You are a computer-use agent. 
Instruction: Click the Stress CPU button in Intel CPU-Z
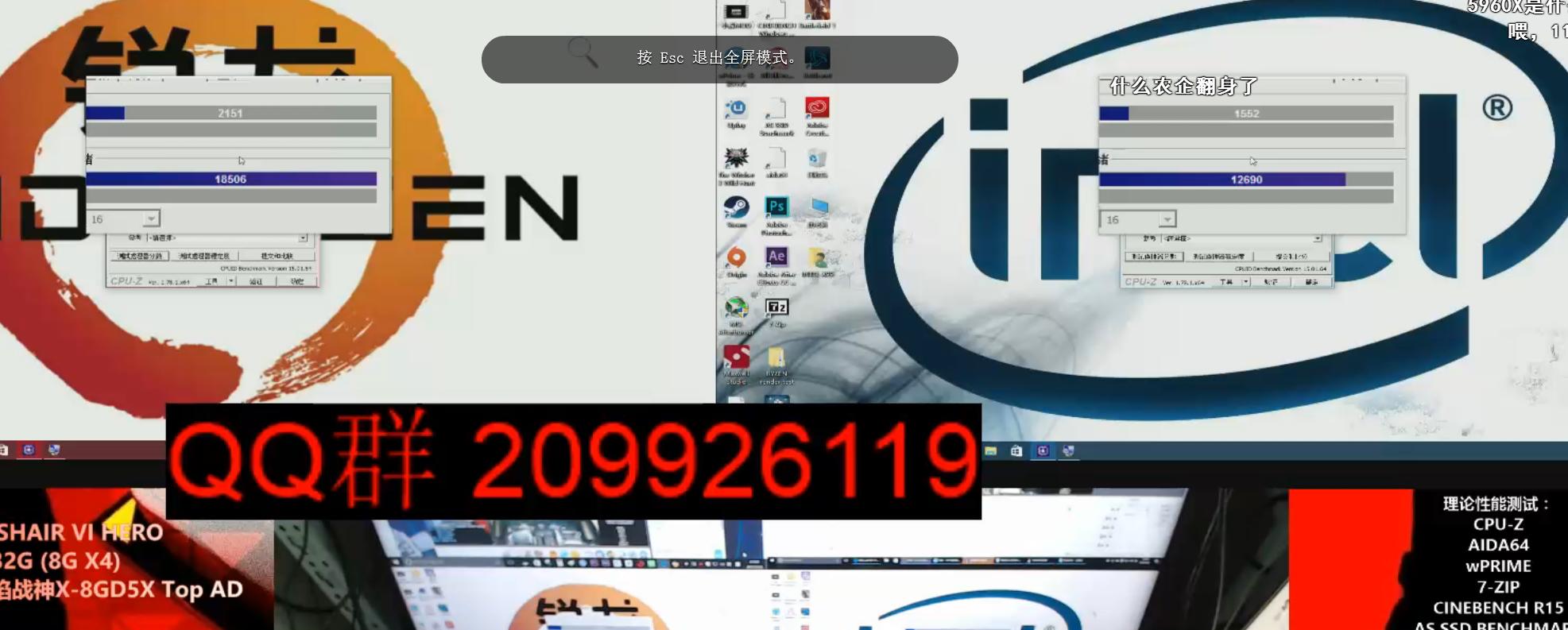(x=1219, y=257)
